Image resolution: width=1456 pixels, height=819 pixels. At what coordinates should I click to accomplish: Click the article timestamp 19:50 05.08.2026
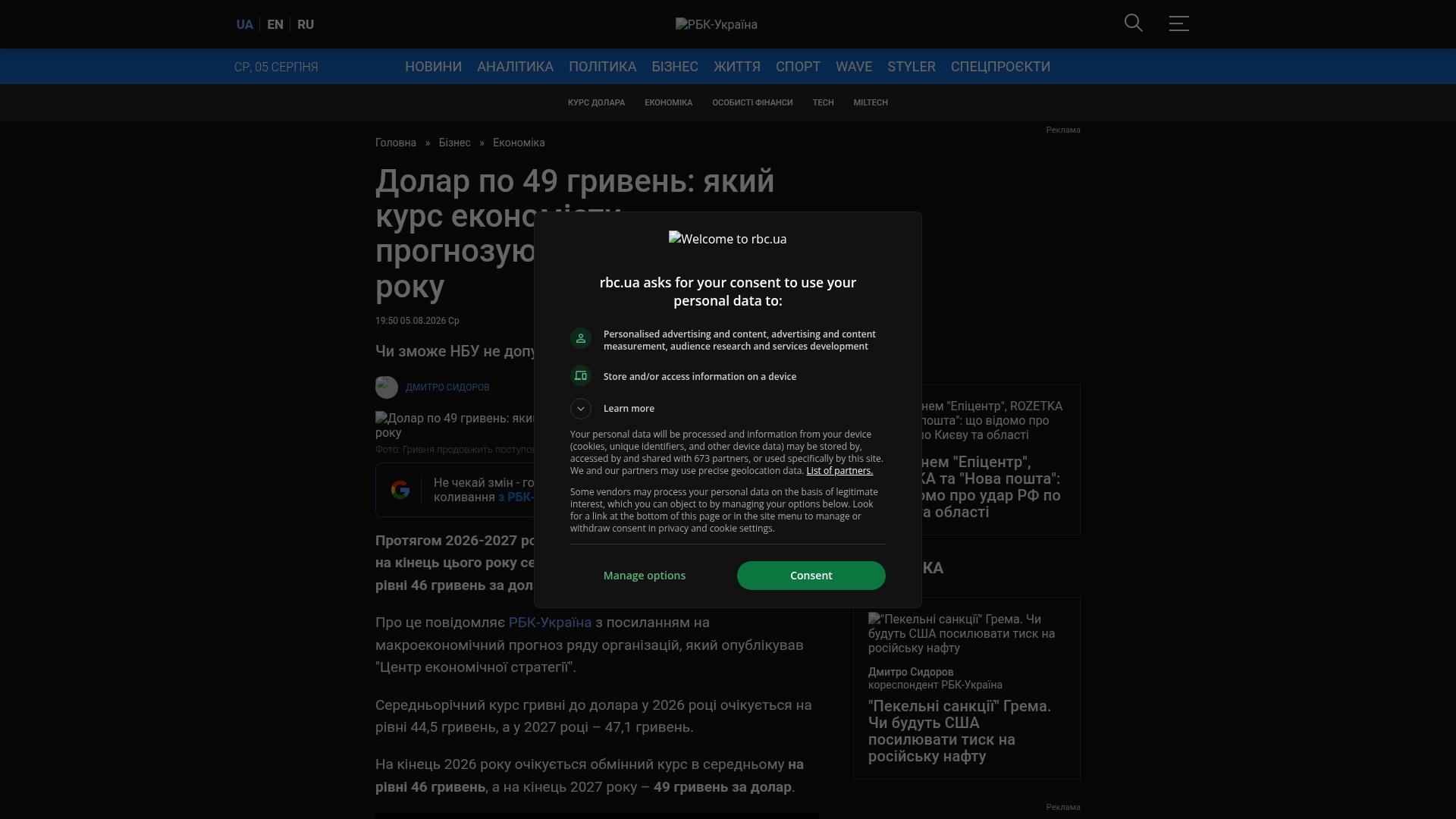coord(417,321)
